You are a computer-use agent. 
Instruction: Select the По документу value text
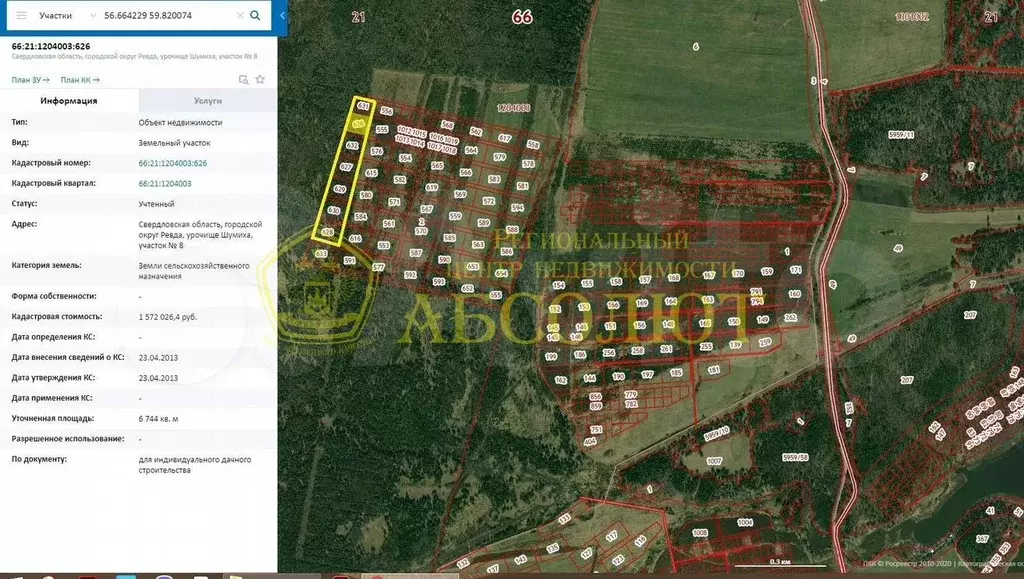[x=195, y=465]
